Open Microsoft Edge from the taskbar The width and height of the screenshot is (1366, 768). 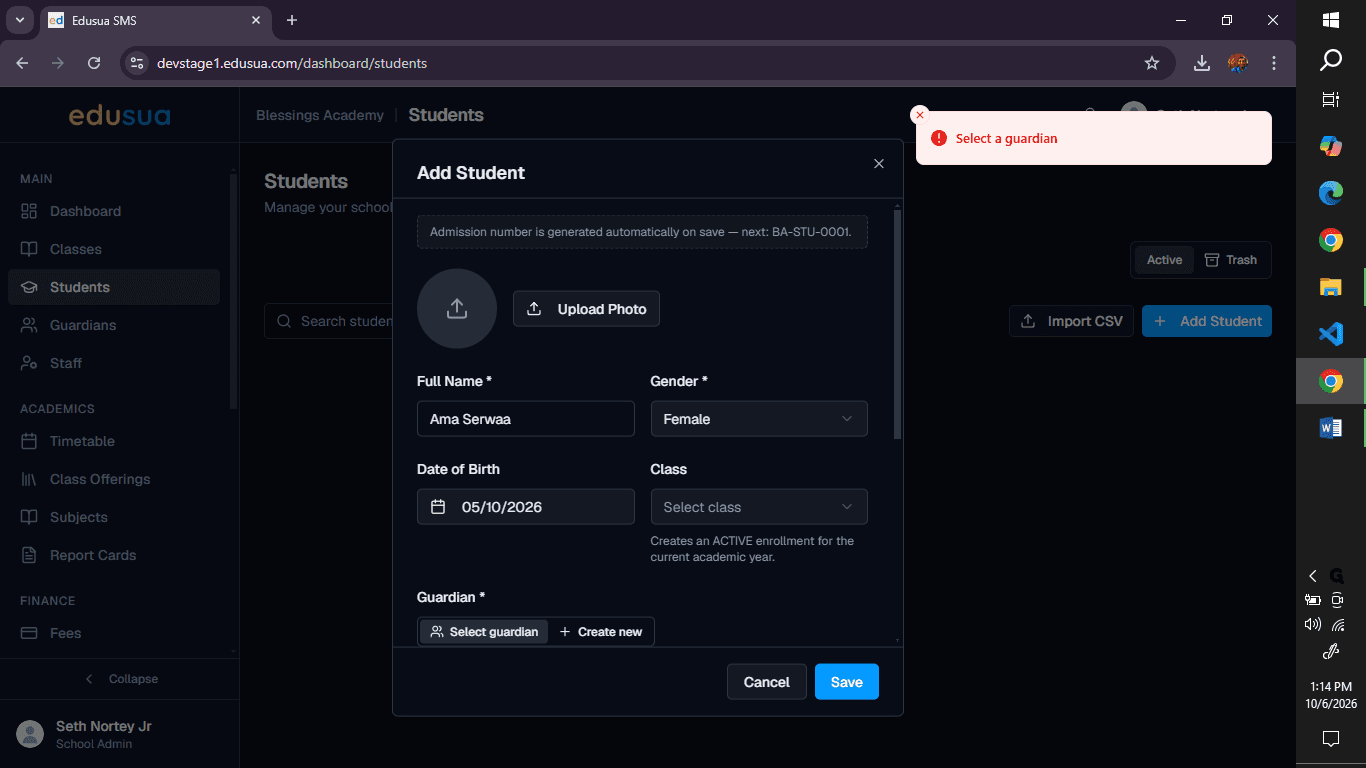(1331, 193)
